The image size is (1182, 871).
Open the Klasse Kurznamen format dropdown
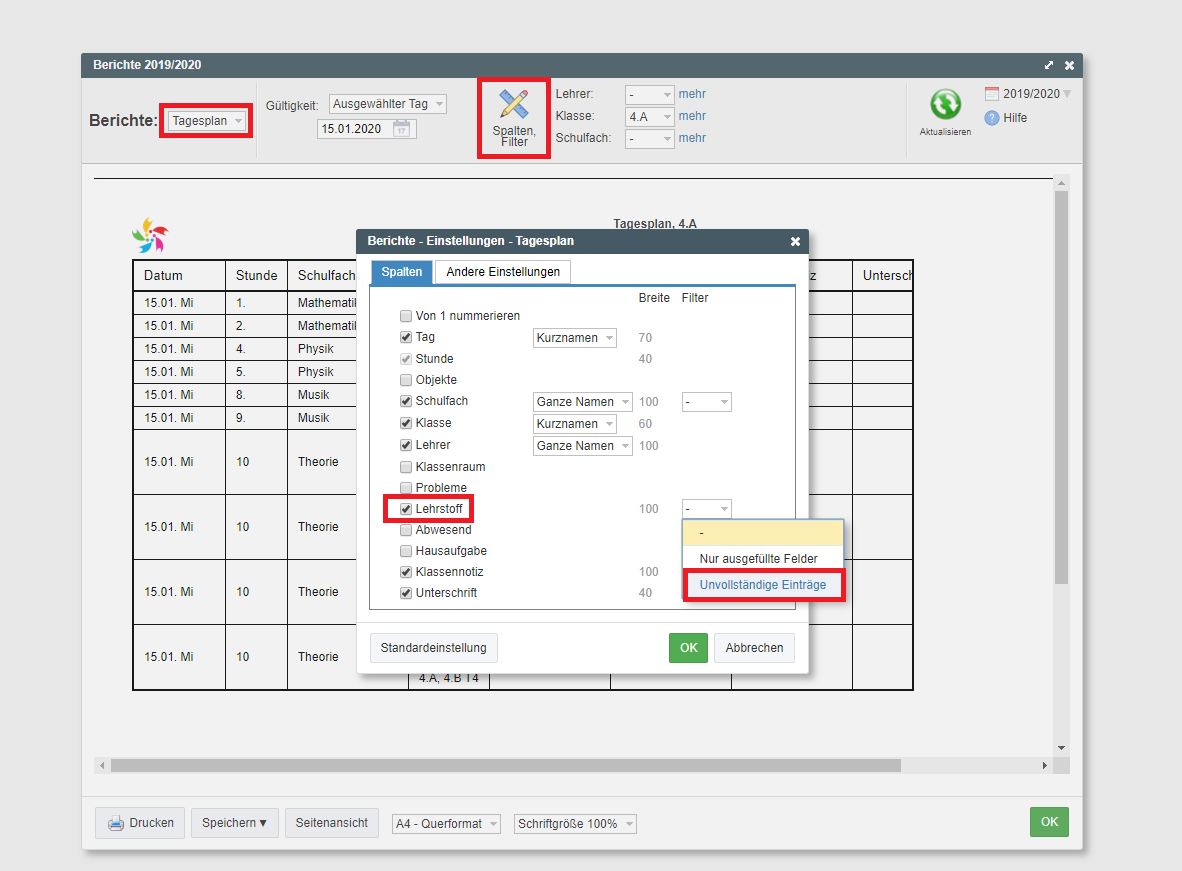574,424
